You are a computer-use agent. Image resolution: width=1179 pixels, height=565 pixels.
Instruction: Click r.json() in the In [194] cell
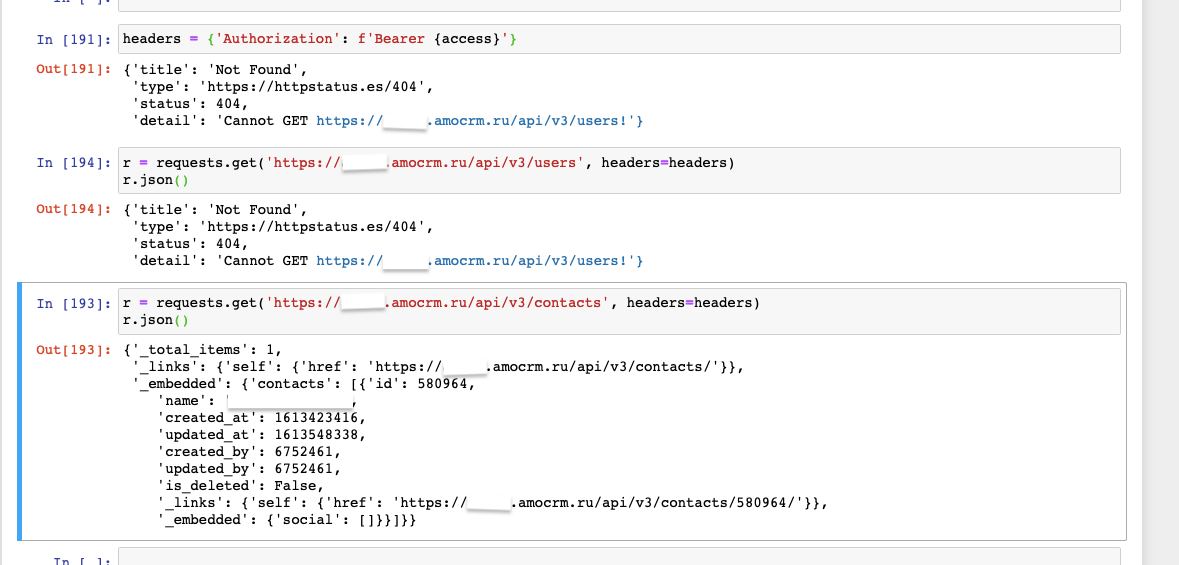click(156, 180)
